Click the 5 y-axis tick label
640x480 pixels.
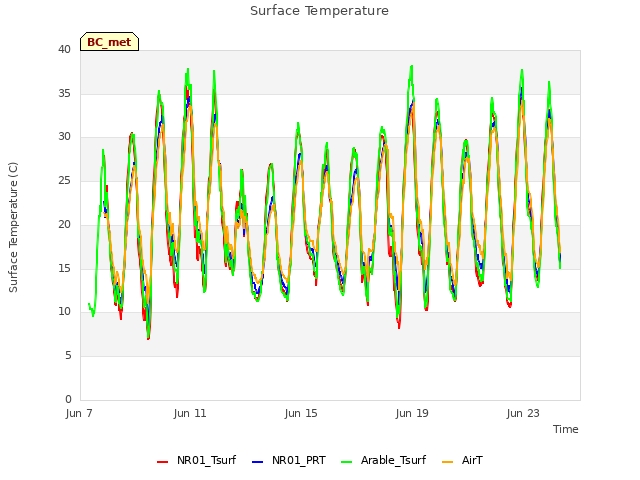68,356
